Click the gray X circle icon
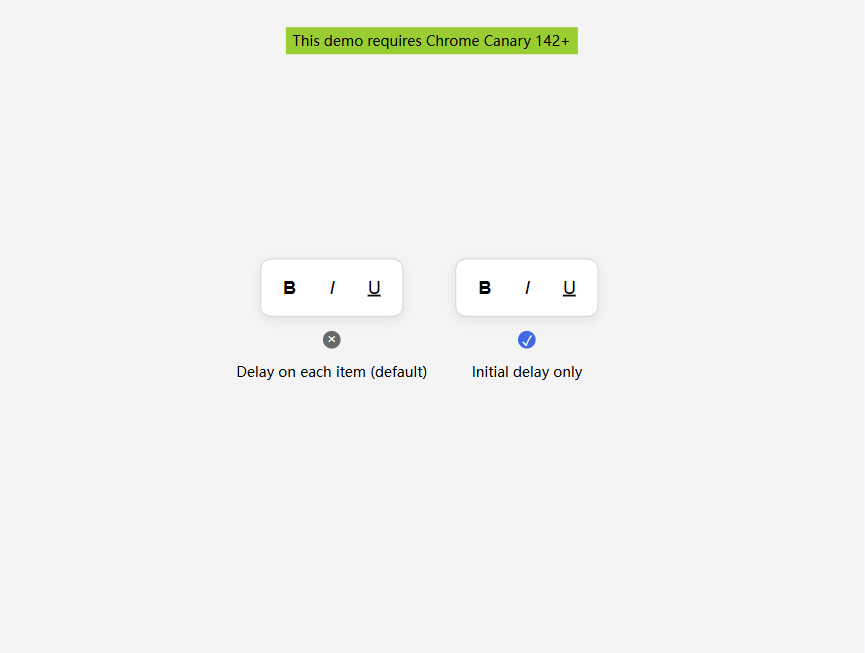 [332, 340]
